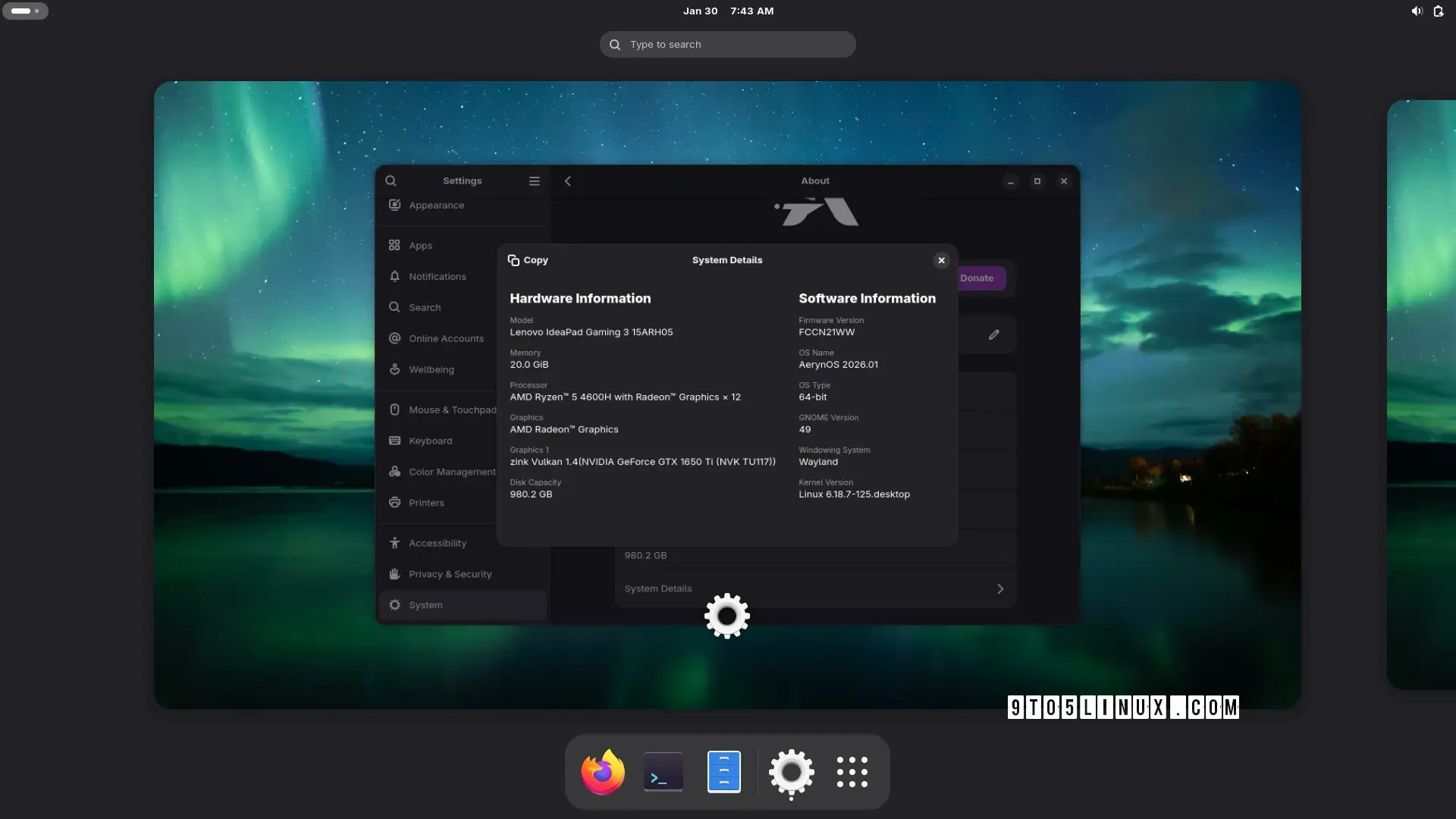Open the terminal from the dock
The width and height of the screenshot is (1456, 819).
click(x=662, y=771)
